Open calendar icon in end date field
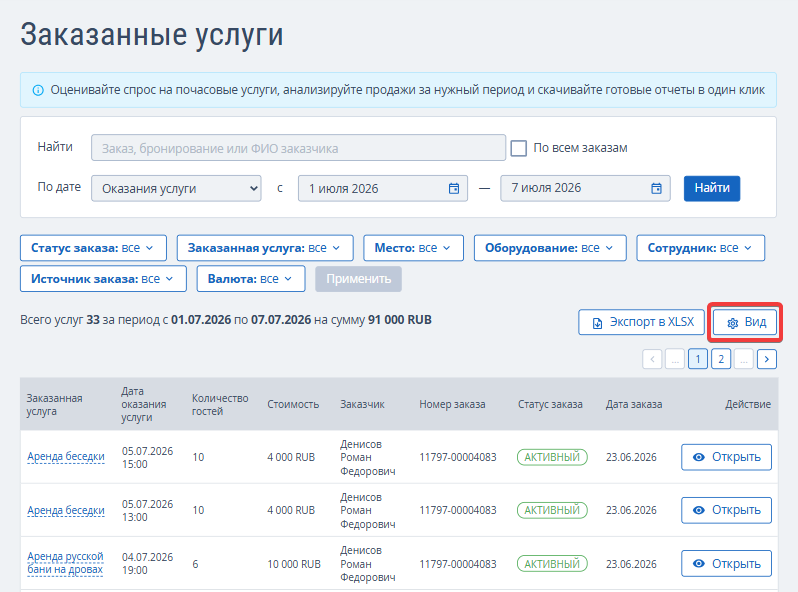The image size is (798, 592). coord(657,188)
